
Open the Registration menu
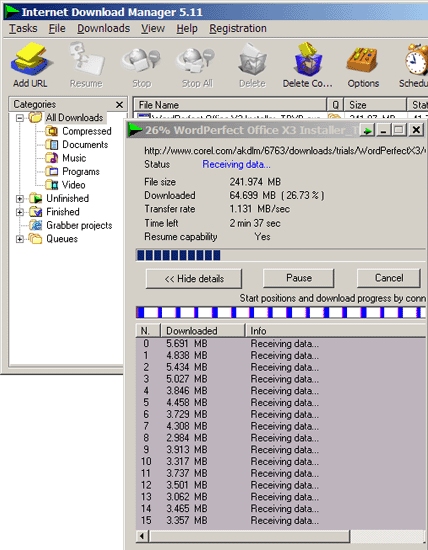[238, 28]
